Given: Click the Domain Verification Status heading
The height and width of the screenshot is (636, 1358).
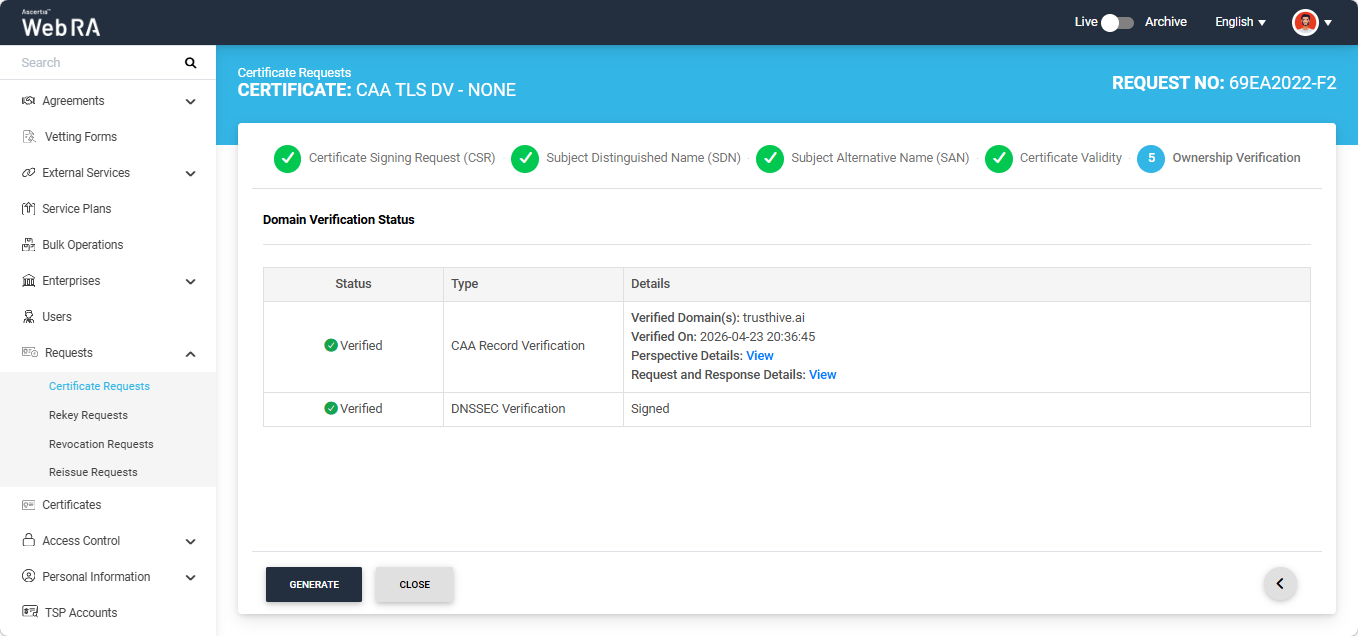Looking at the screenshot, I should point(339,220).
